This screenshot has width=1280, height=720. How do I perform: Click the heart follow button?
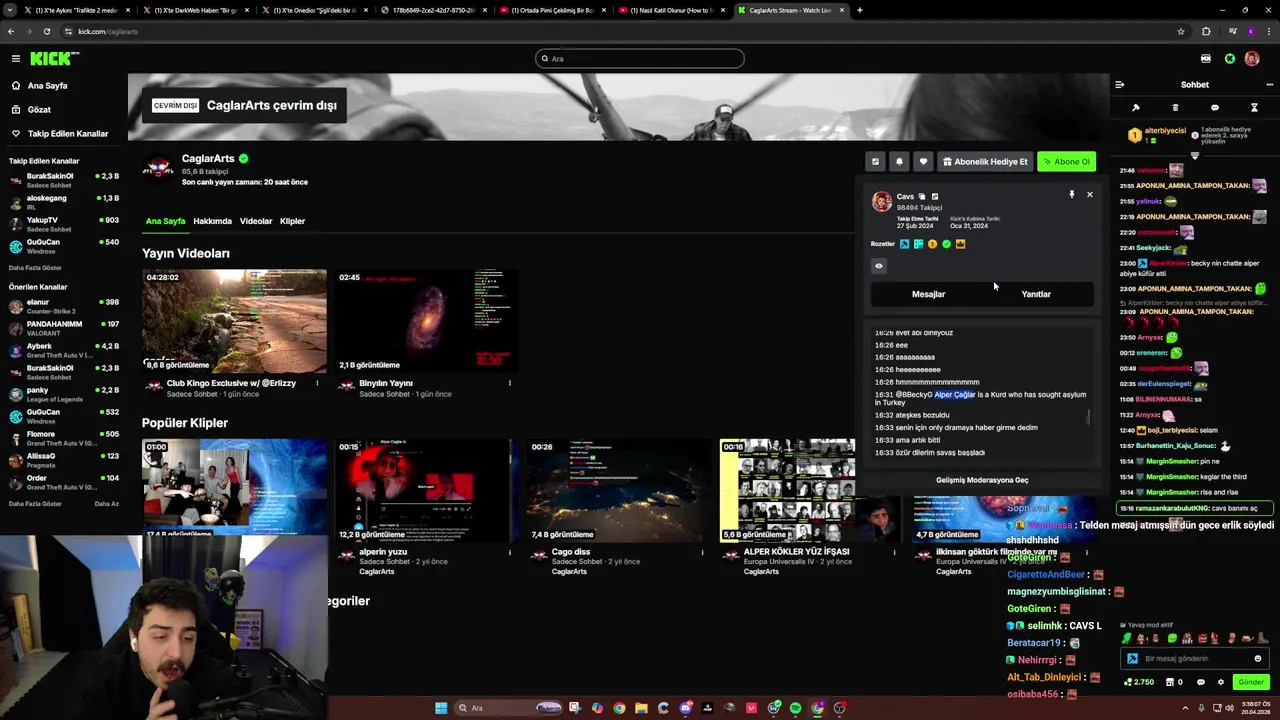[923, 162]
